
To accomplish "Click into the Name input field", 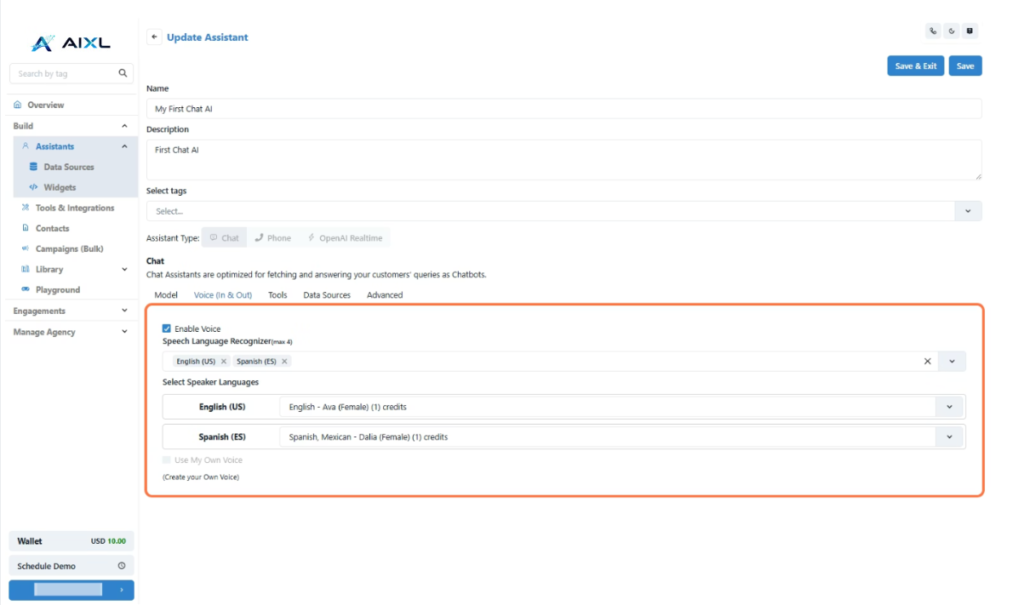I will 563,108.
